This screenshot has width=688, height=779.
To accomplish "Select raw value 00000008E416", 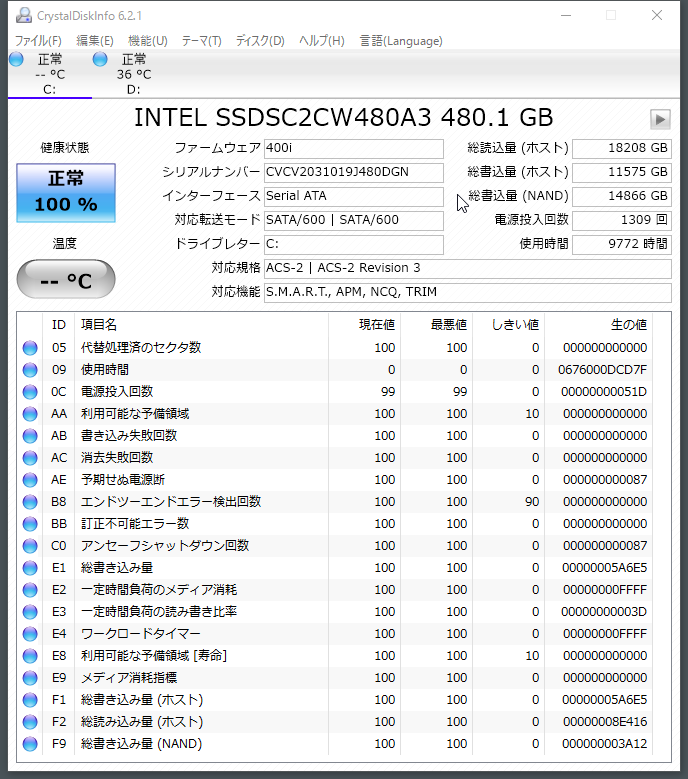I will coord(604,722).
